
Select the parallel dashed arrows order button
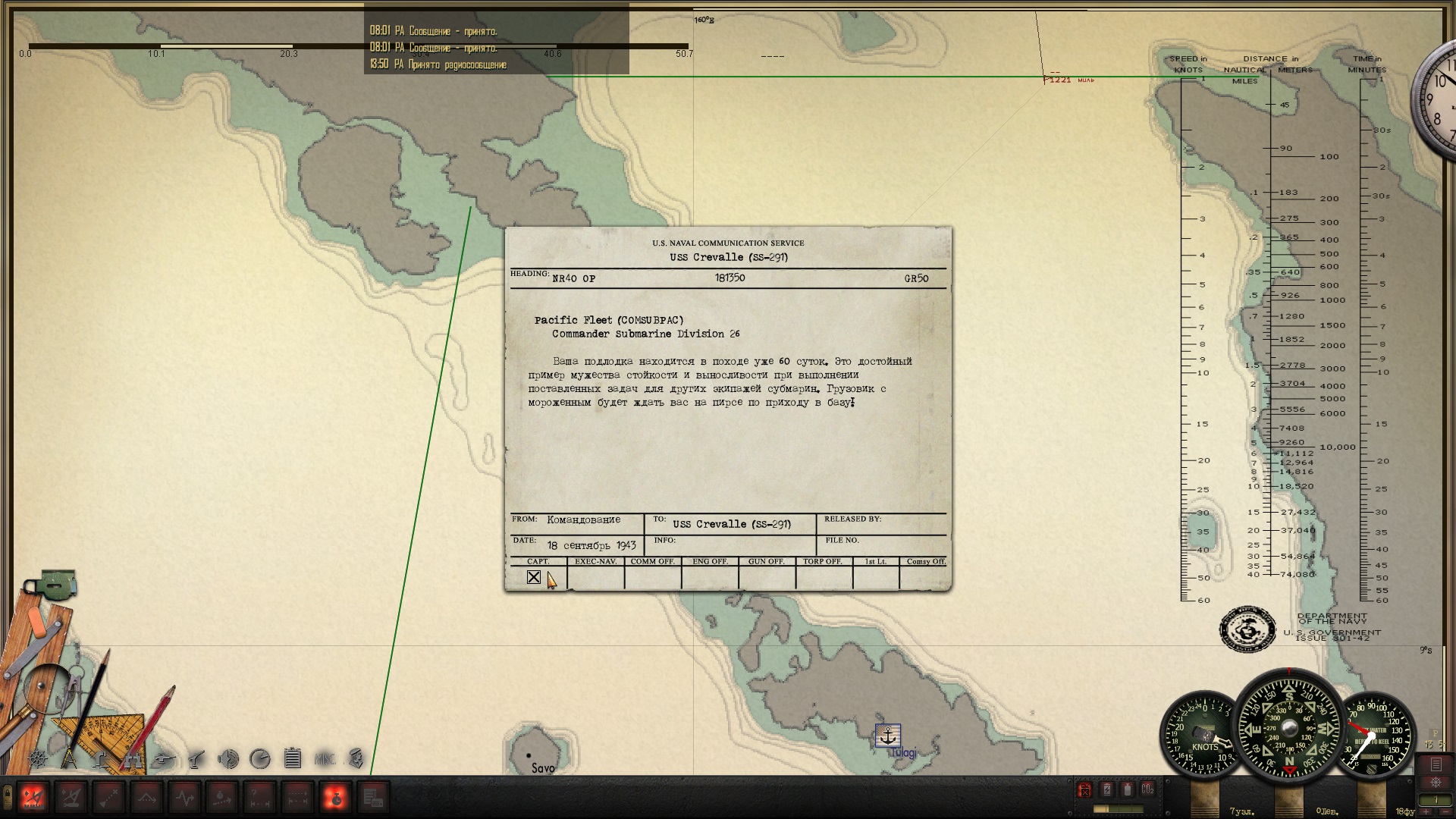tap(298, 797)
